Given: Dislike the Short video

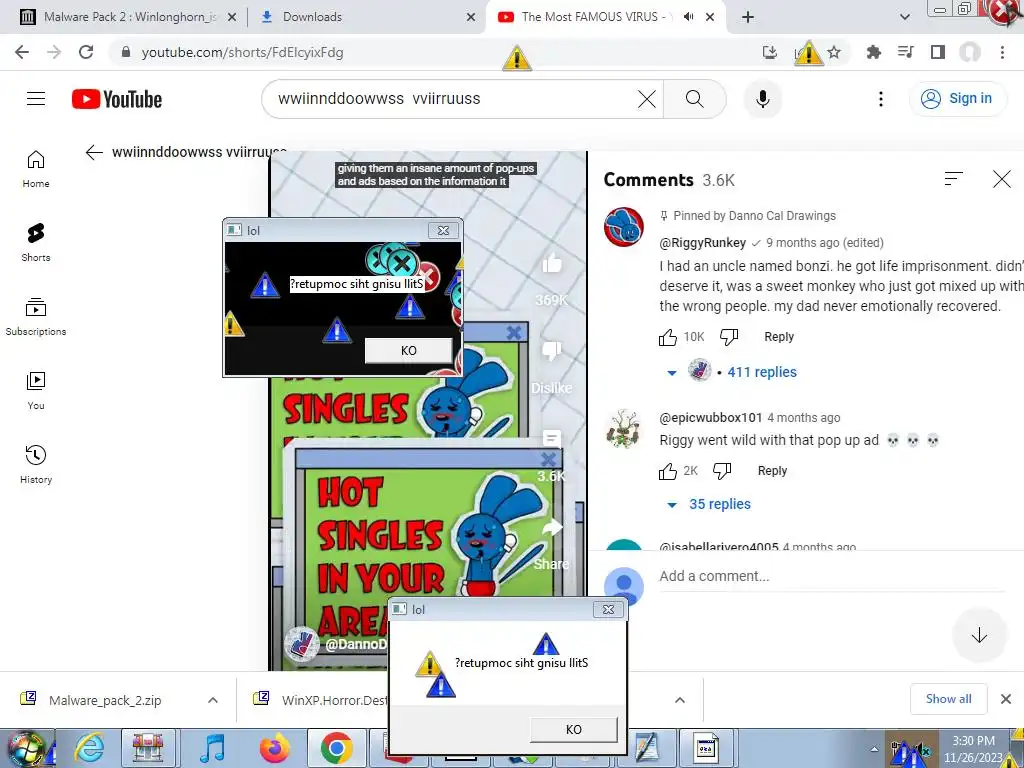Looking at the screenshot, I should click(552, 351).
